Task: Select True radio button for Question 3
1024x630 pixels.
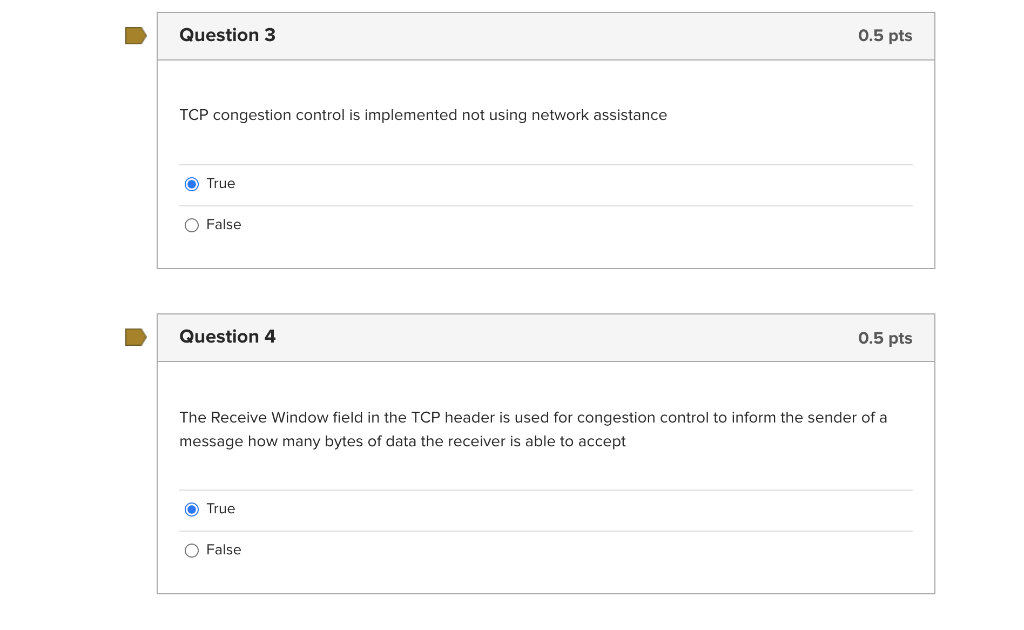Action: pyautogui.click(x=192, y=184)
